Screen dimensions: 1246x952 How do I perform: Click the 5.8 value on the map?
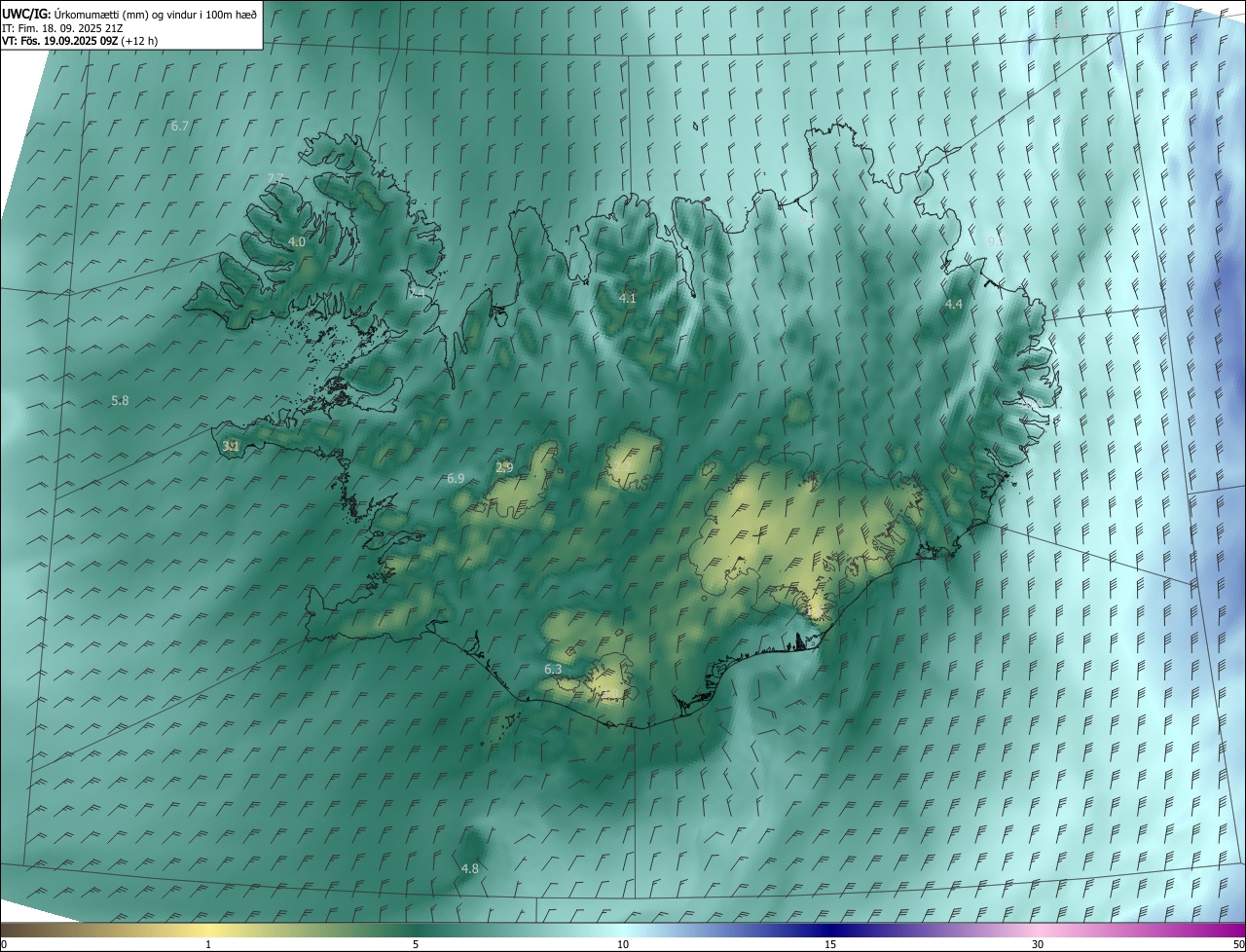tap(120, 401)
